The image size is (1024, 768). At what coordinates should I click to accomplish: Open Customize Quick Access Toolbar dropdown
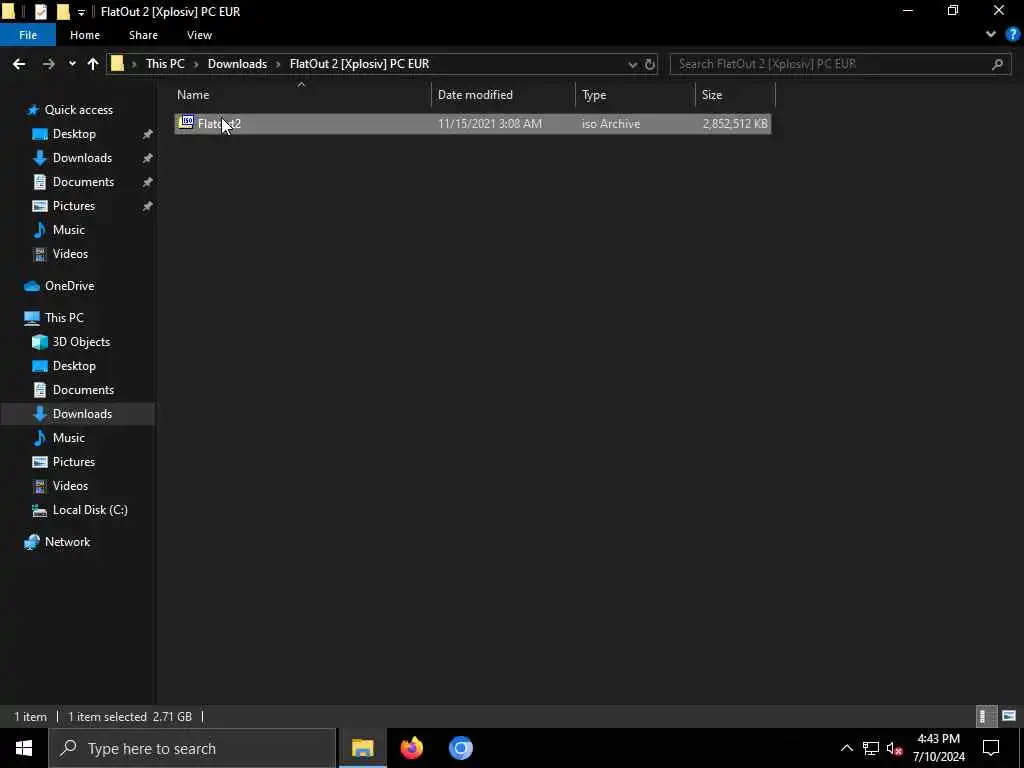click(81, 12)
